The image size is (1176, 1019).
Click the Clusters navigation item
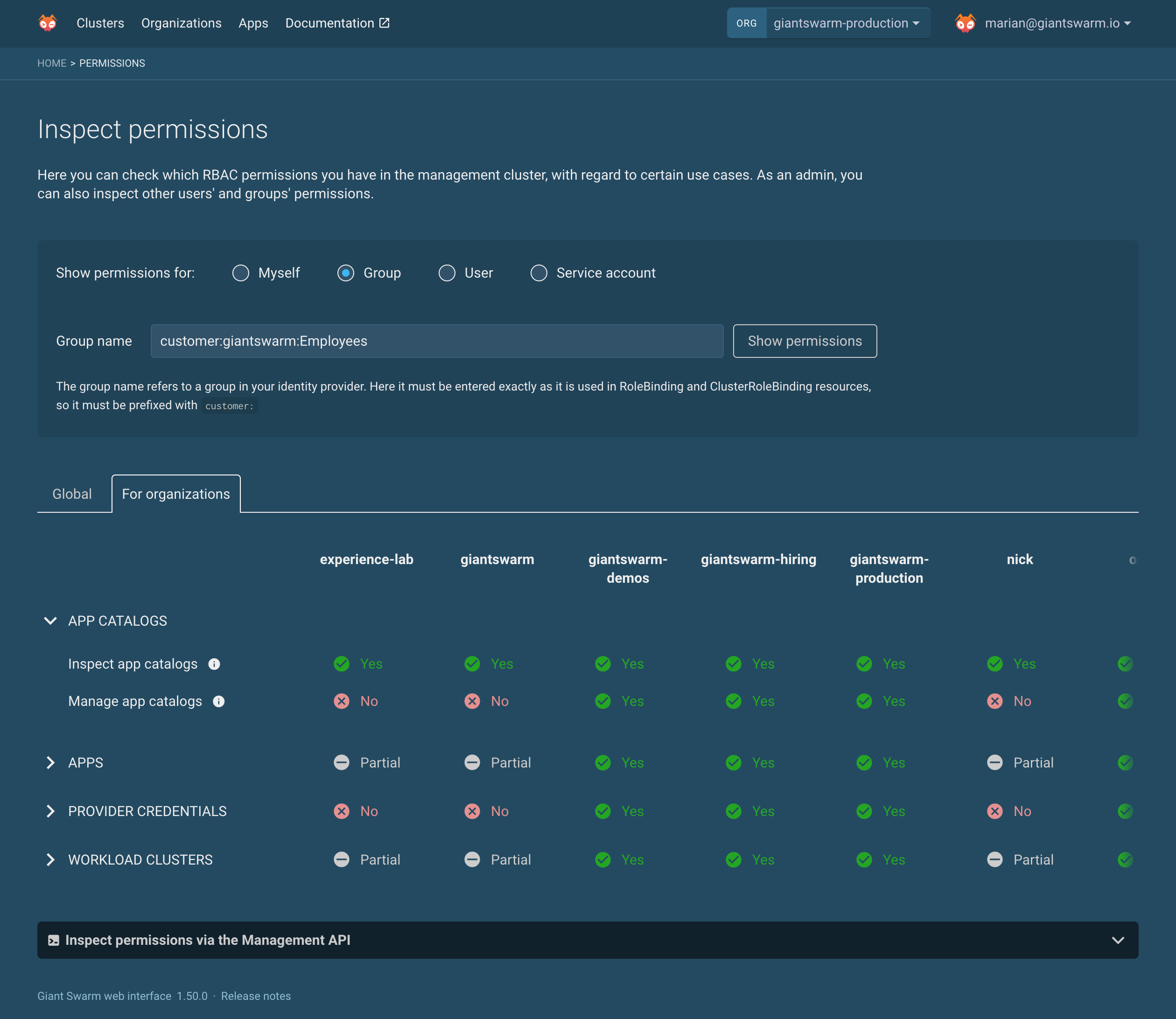(x=100, y=22)
